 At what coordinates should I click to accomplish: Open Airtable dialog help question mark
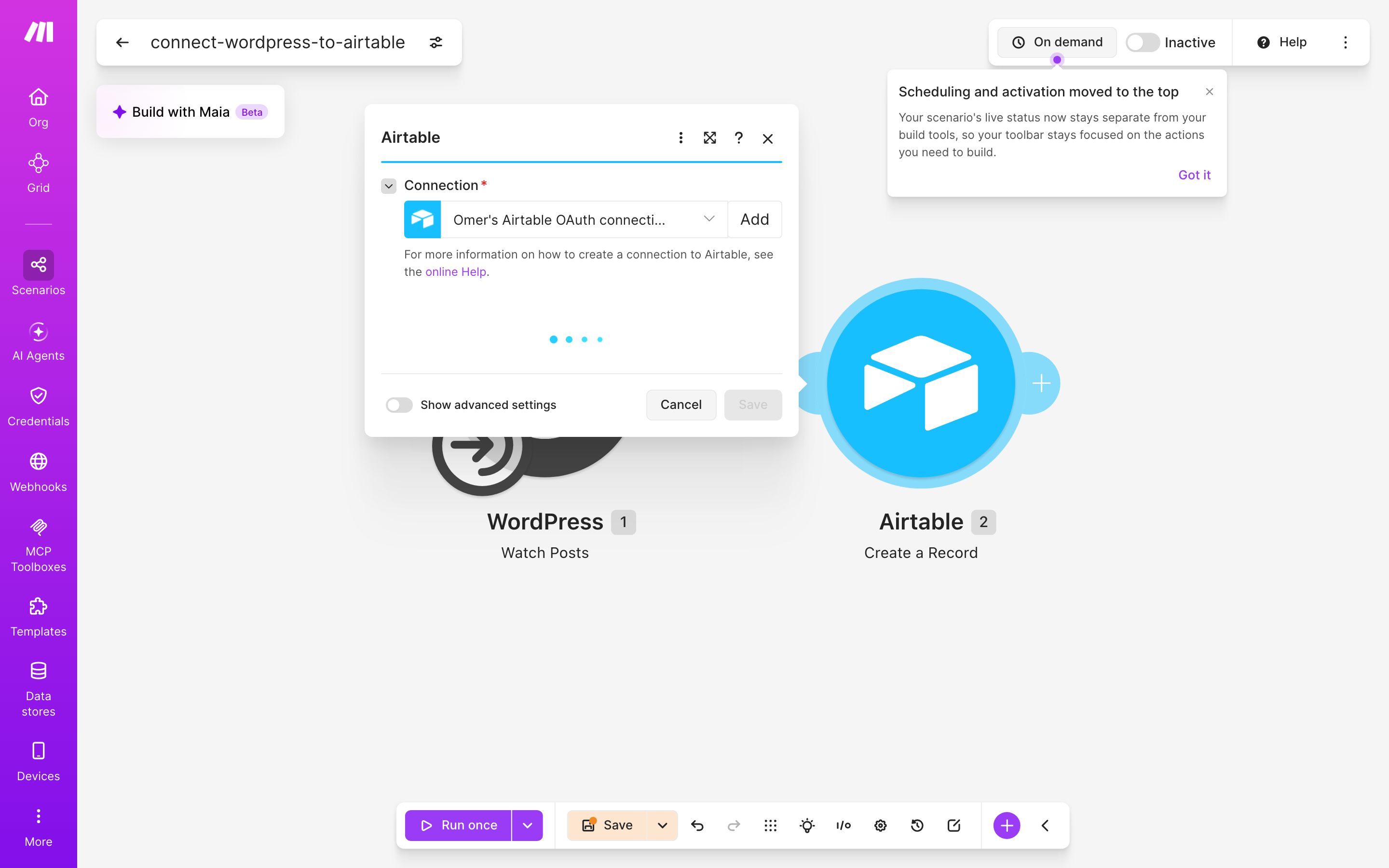[739, 138]
